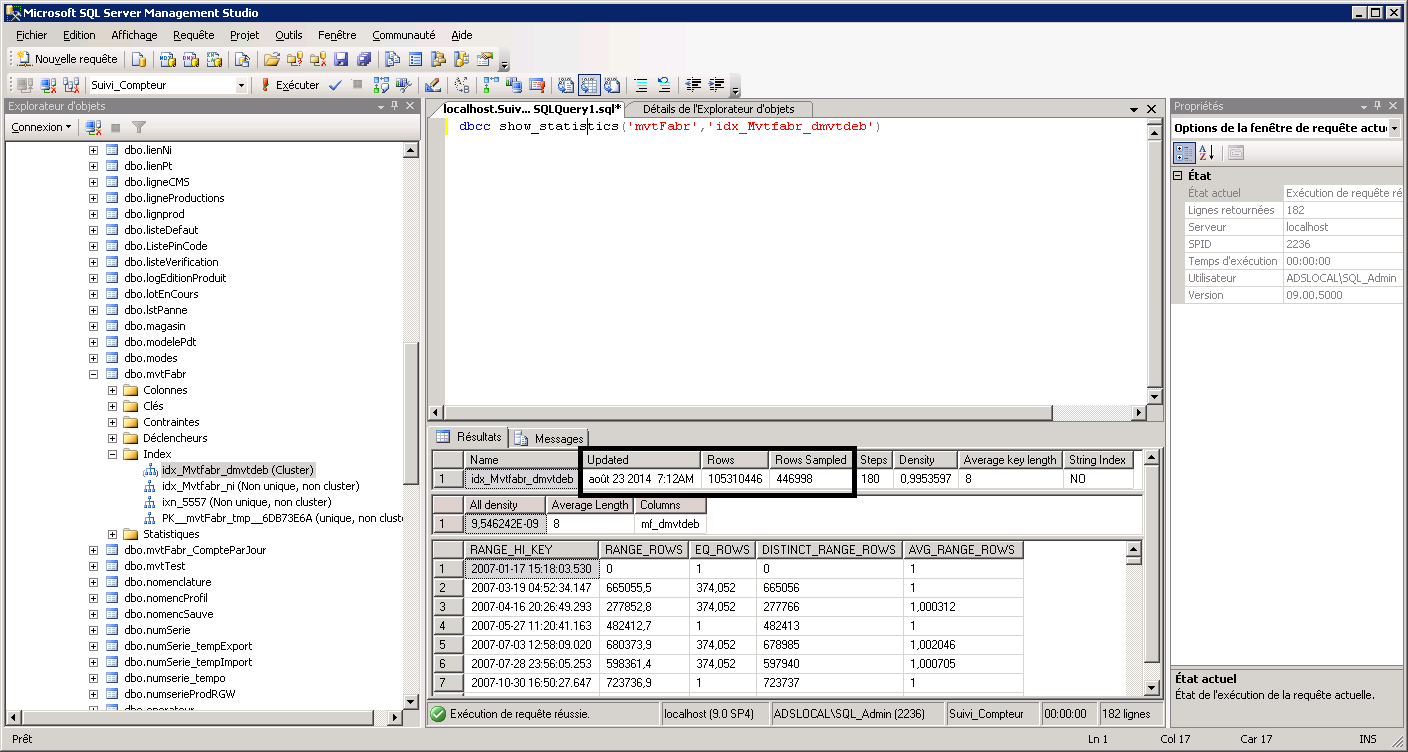Expand the Colonnes folder
Image resolution: width=1408 pixels, height=752 pixels.
[x=113, y=390]
